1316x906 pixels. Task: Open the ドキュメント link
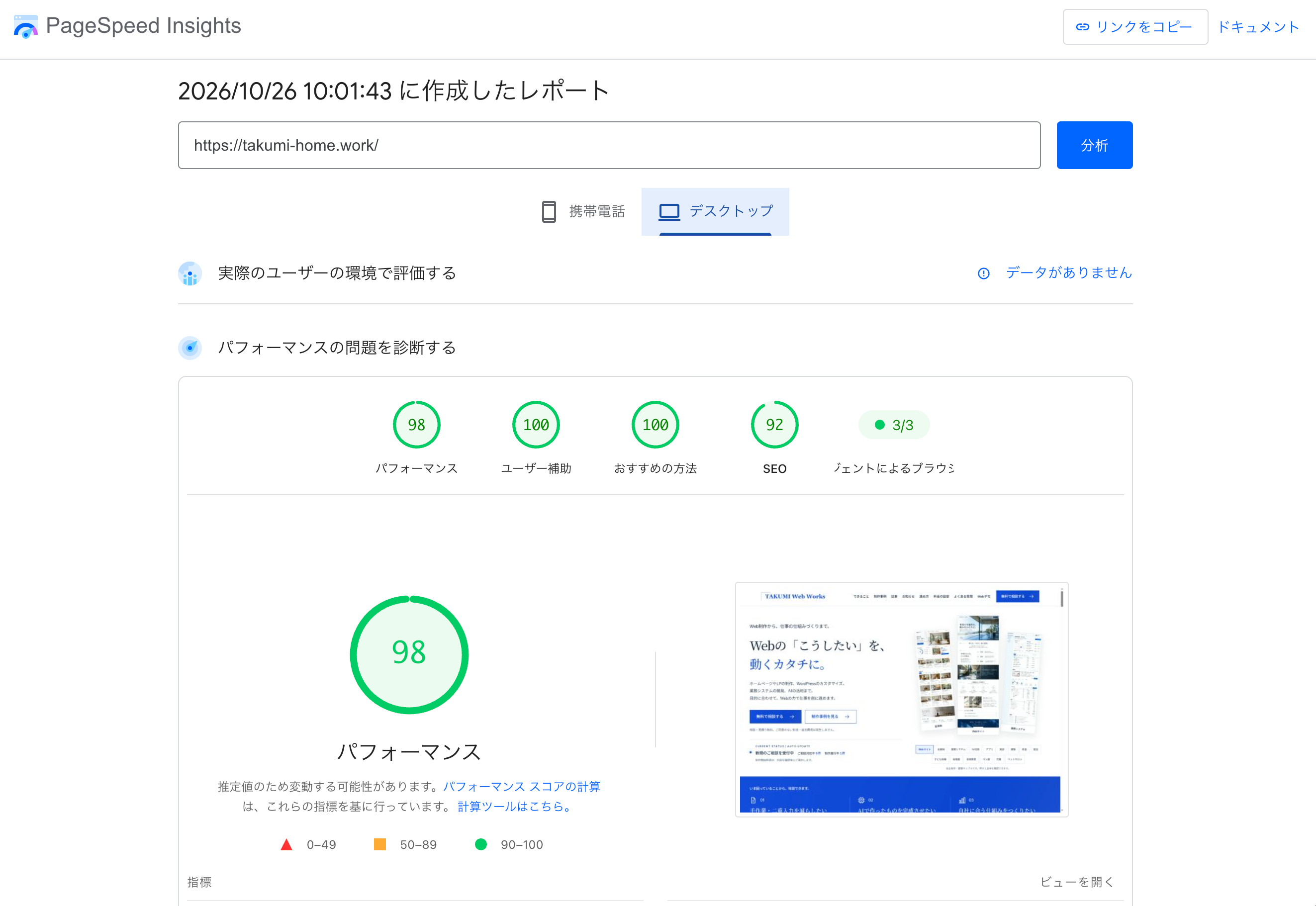click(x=1258, y=27)
